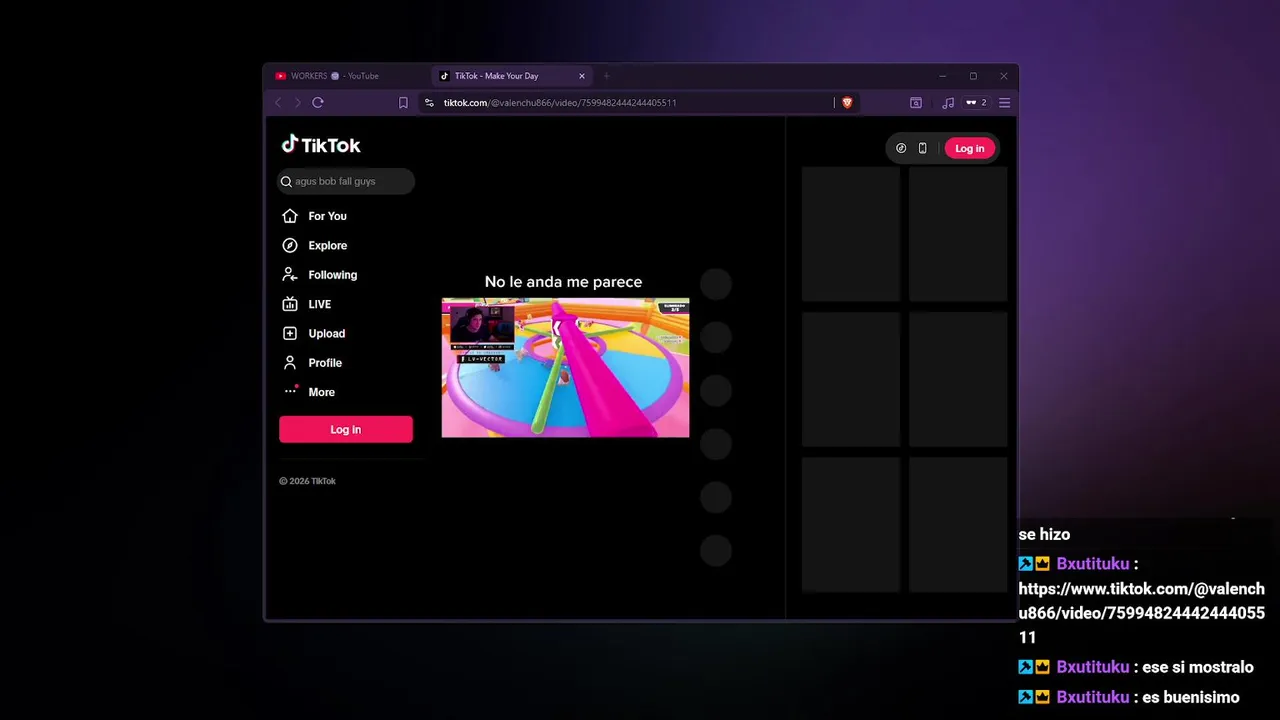The height and width of the screenshot is (720, 1280).
Task: Open site settings icon beside tiktok.com URL
Action: tap(429, 102)
